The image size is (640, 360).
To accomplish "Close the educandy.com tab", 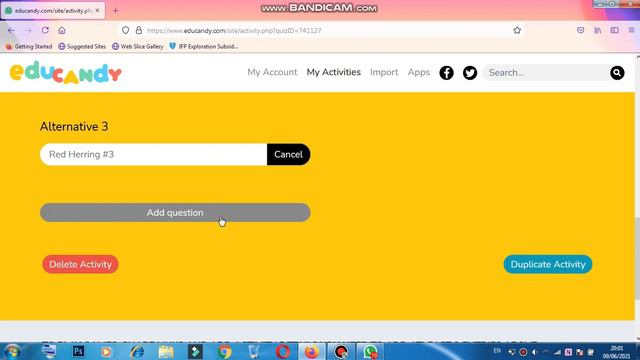I will point(97,11).
